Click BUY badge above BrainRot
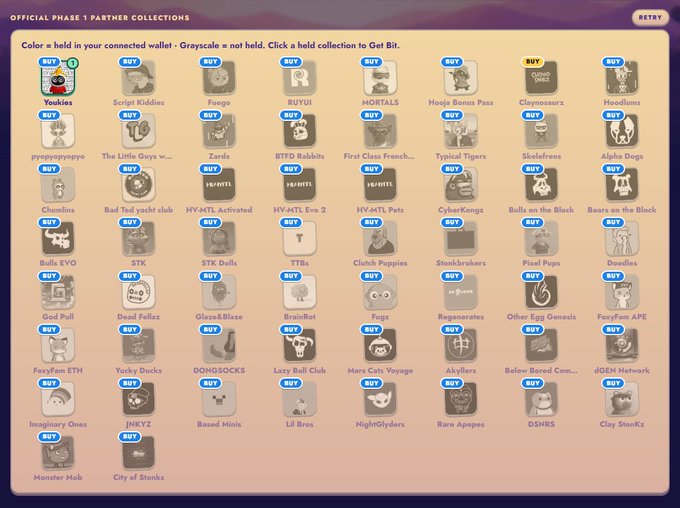680x508 pixels. point(291,276)
